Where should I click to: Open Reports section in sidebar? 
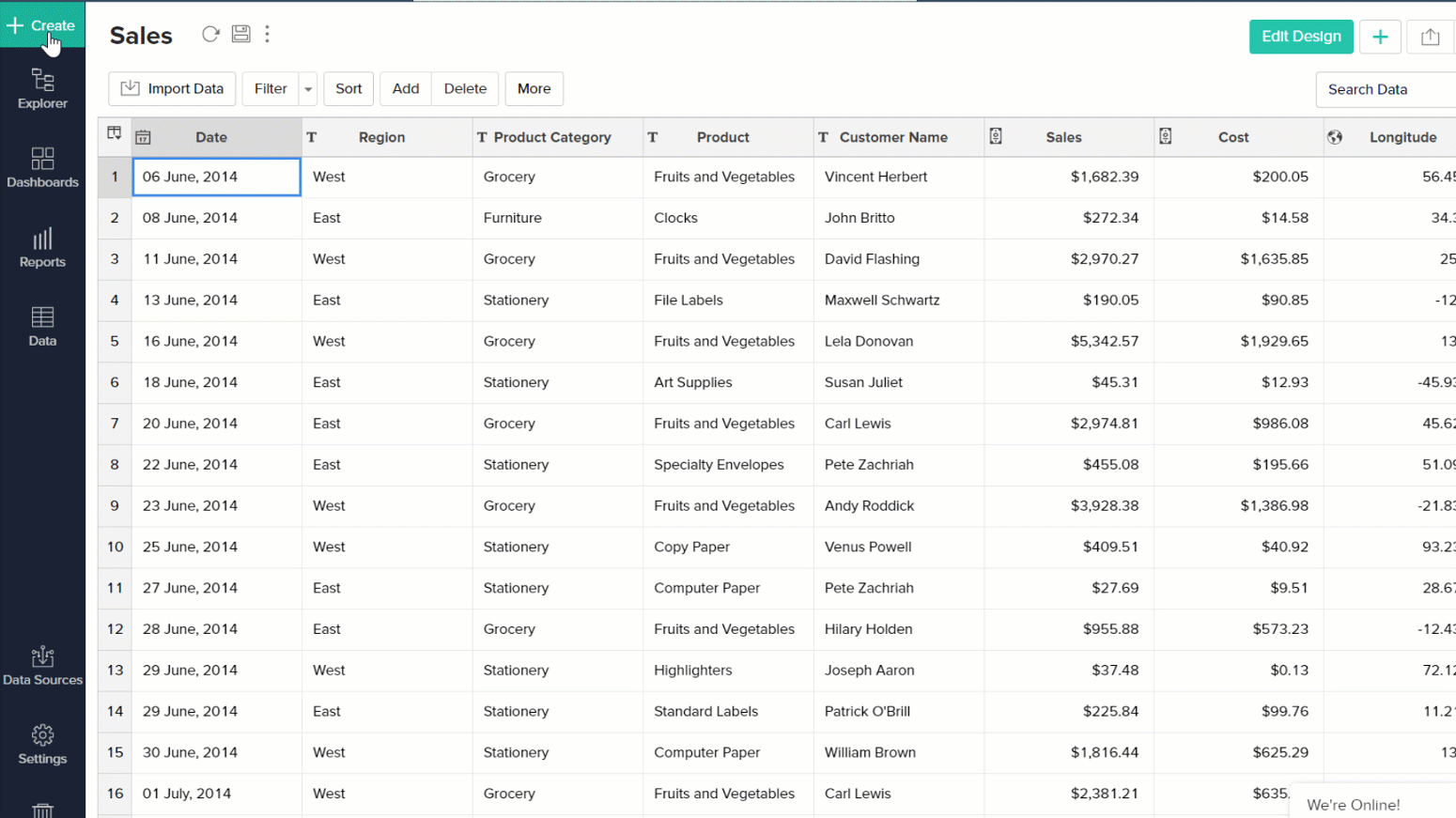tap(42, 248)
